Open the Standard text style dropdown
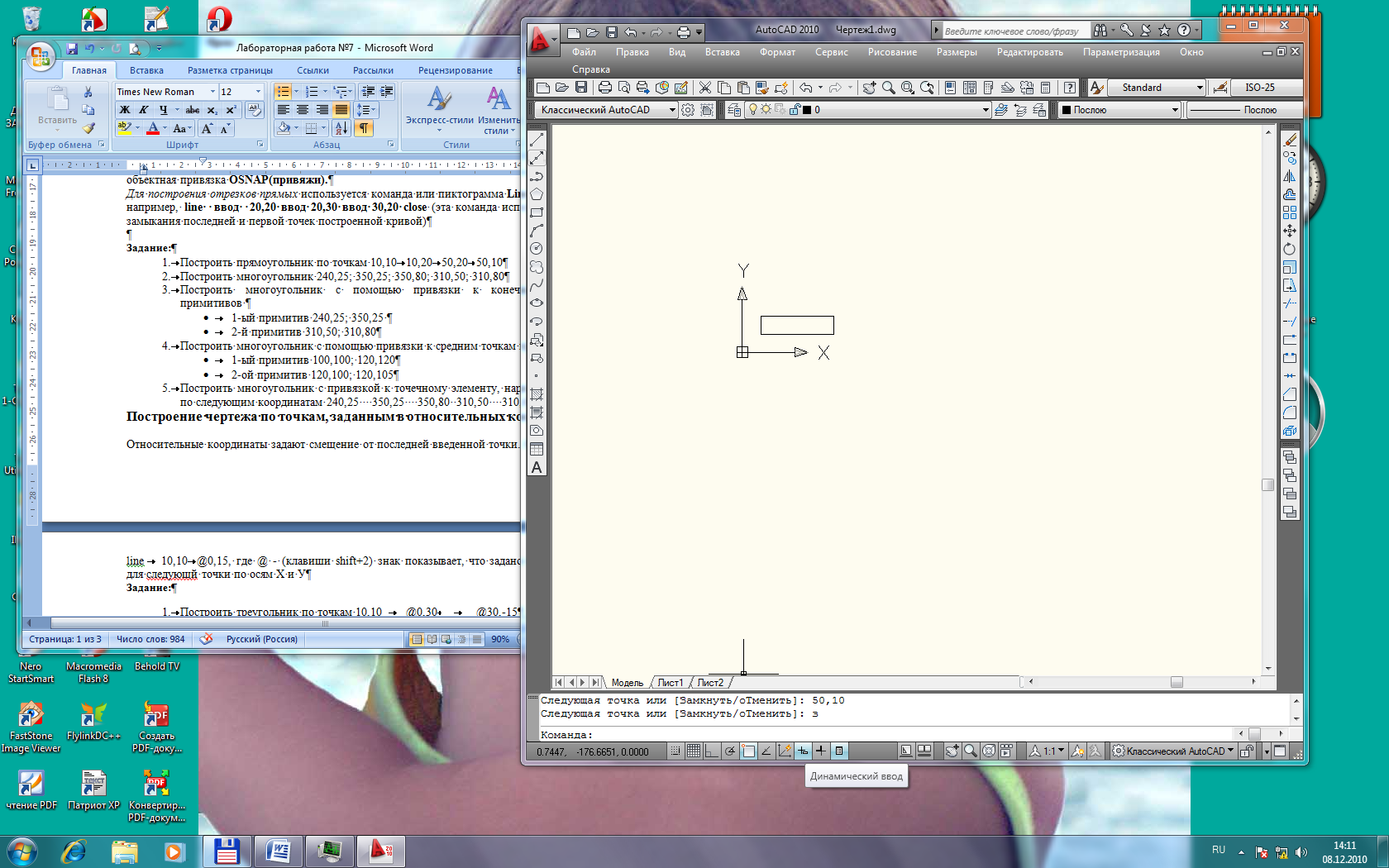 (1200, 88)
